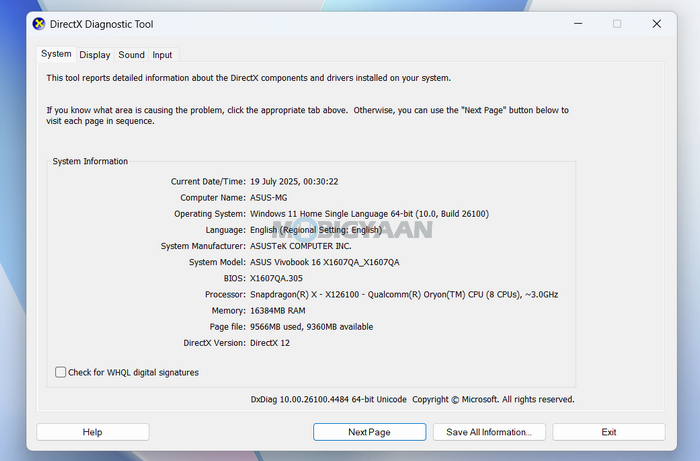
Task: Select the date value '19 July 2025, 00:30:22'
Action: click(x=294, y=182)
